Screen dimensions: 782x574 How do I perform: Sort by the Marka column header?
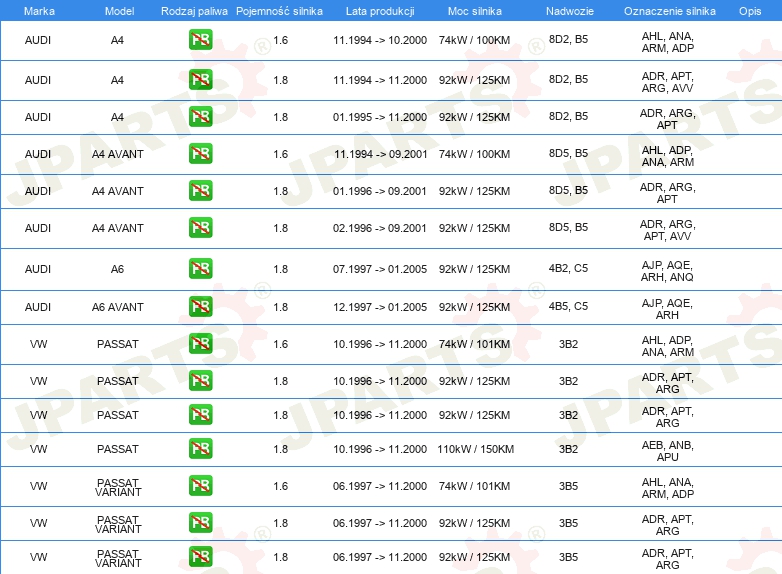click(x=39, y=11)
